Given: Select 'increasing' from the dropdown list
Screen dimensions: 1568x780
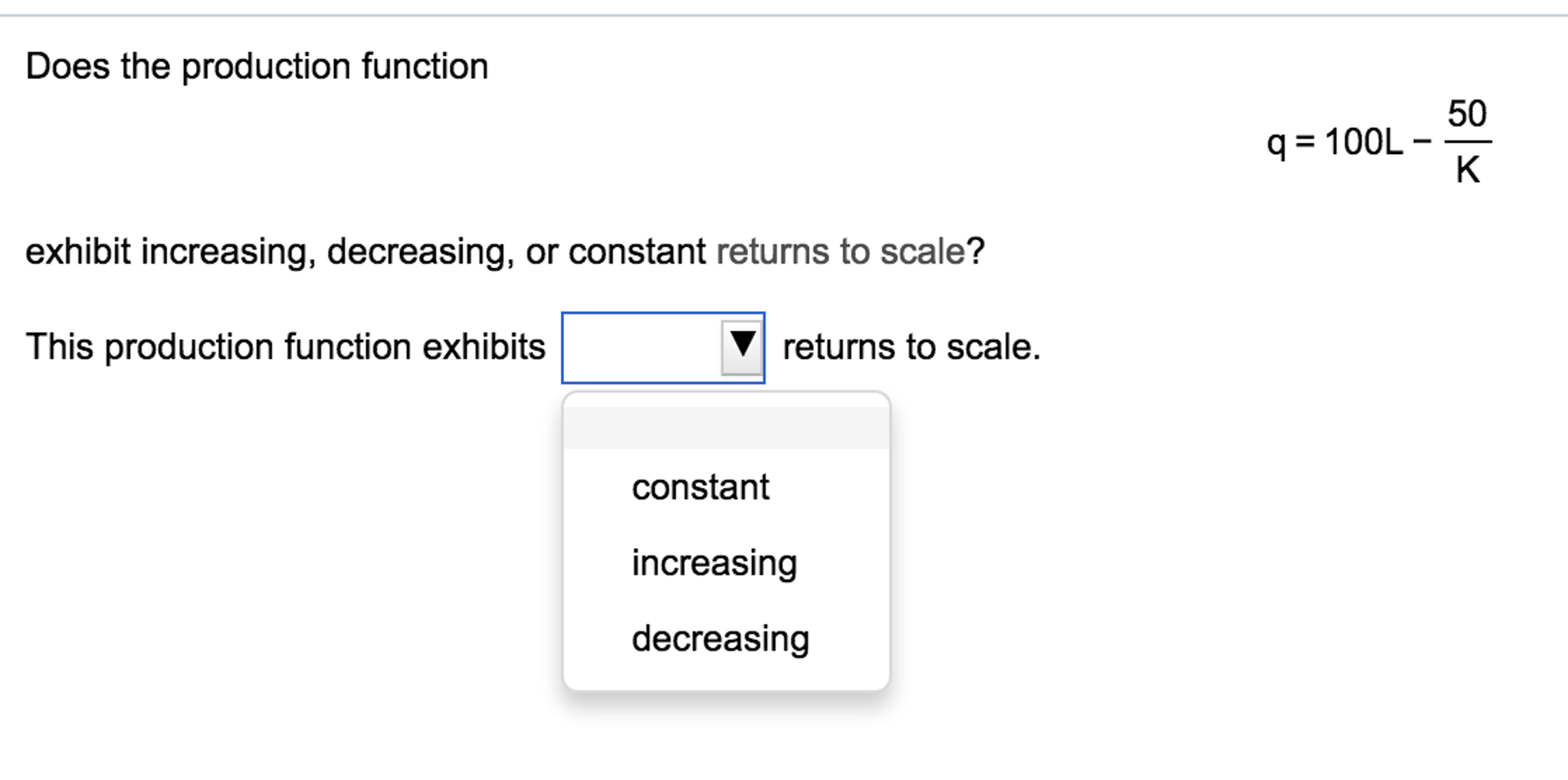Looking at the screenshot, I should coord(713,563).
